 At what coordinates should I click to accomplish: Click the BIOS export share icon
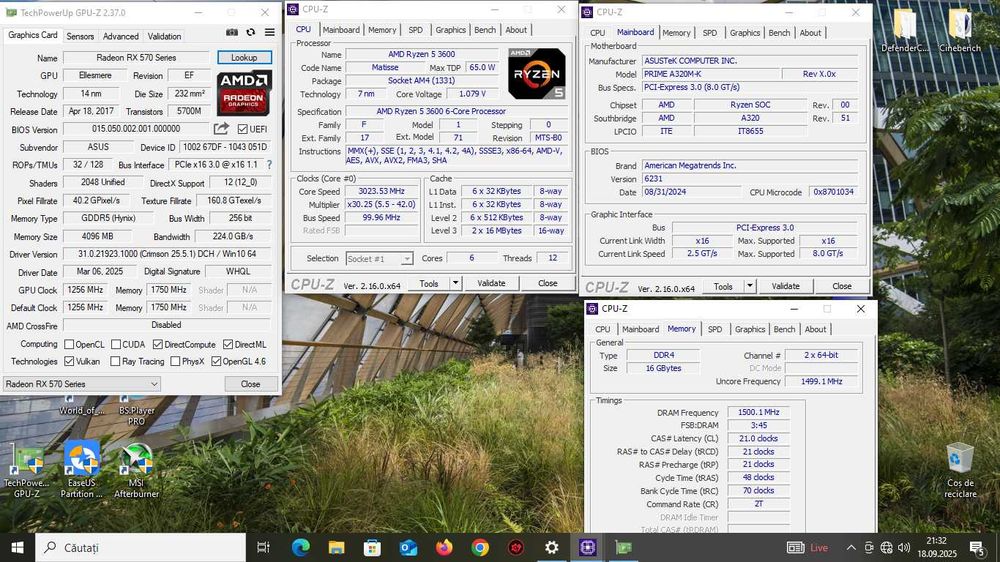click(x=221, y=129)
